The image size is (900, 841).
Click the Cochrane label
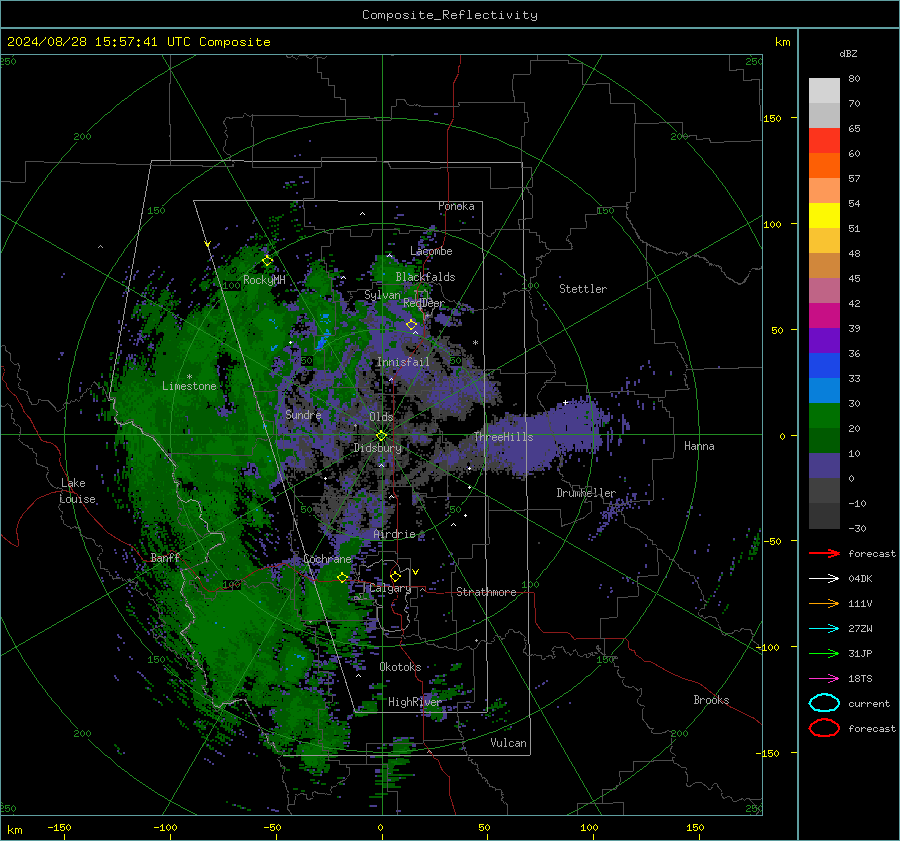[x=327, y=559]
